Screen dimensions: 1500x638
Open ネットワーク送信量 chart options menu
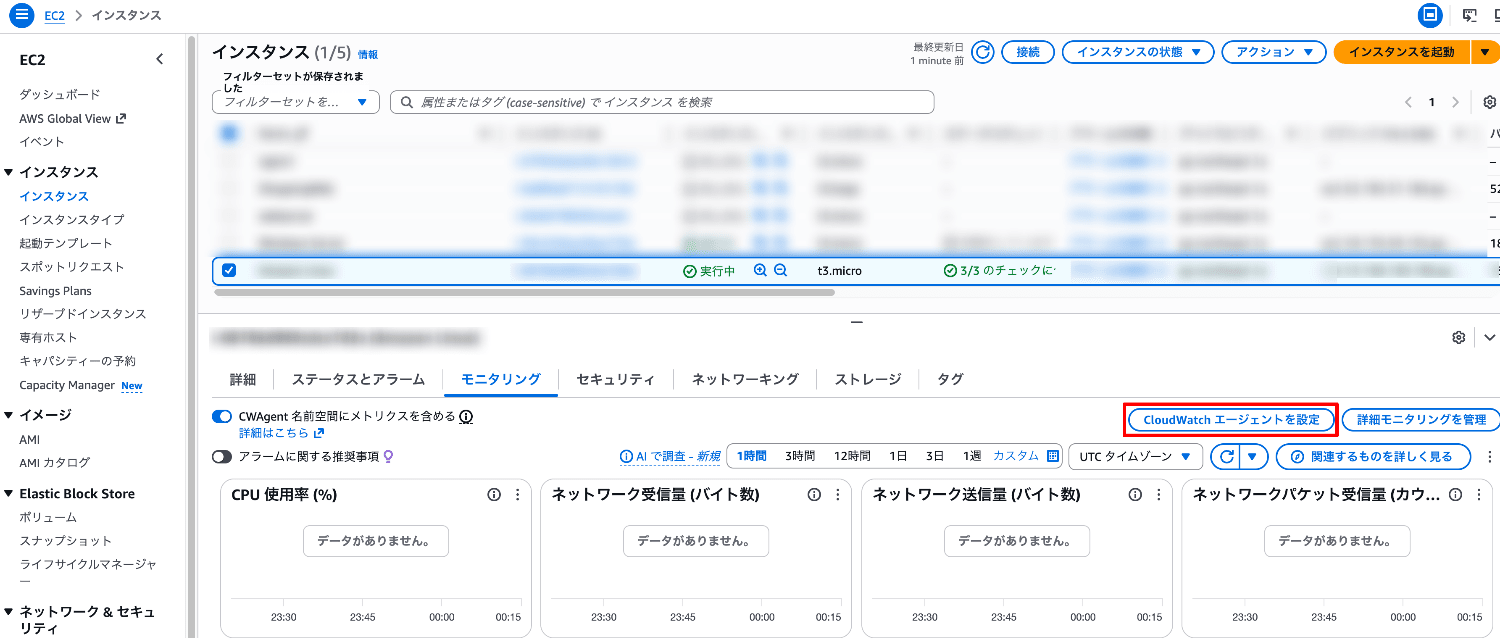(1159, 494)
